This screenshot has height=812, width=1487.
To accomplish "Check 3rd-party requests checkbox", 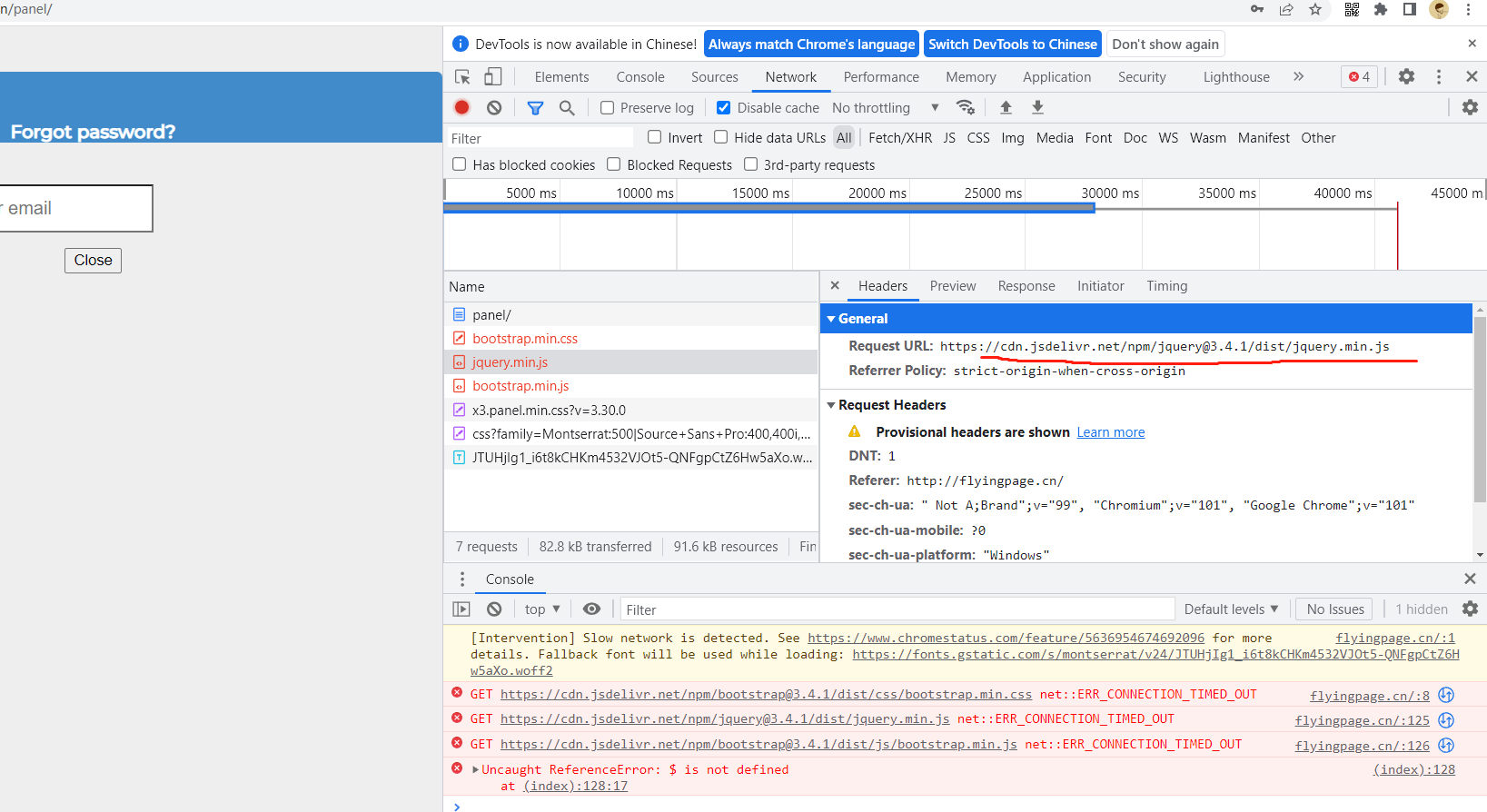I will 750,164.
